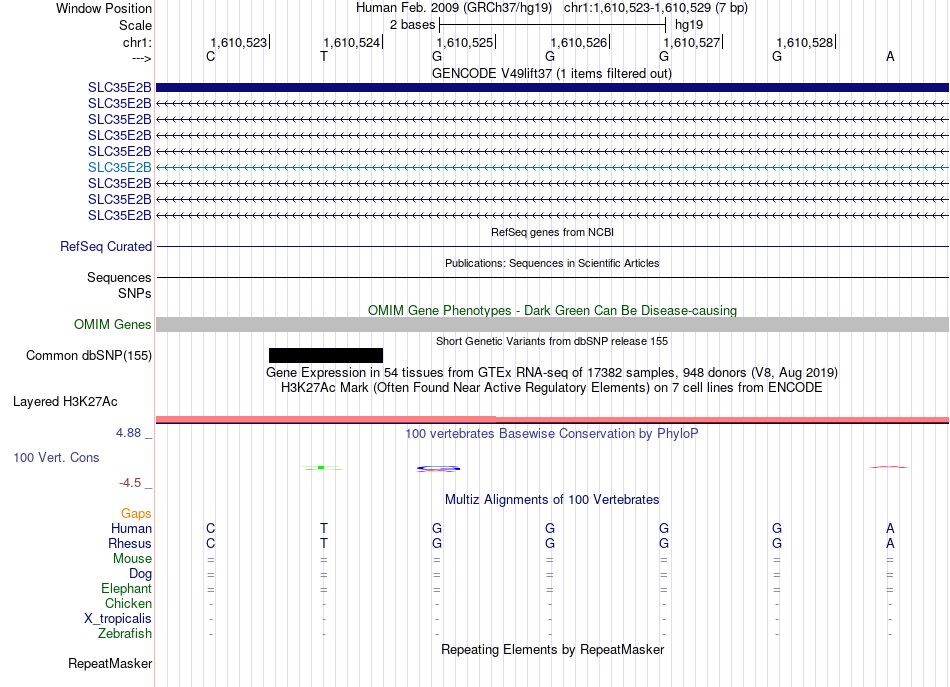Click the Multiz Alignments of 100 Vertebrates title
Viewport: 950px width, 687px height.
coord(552,500)
